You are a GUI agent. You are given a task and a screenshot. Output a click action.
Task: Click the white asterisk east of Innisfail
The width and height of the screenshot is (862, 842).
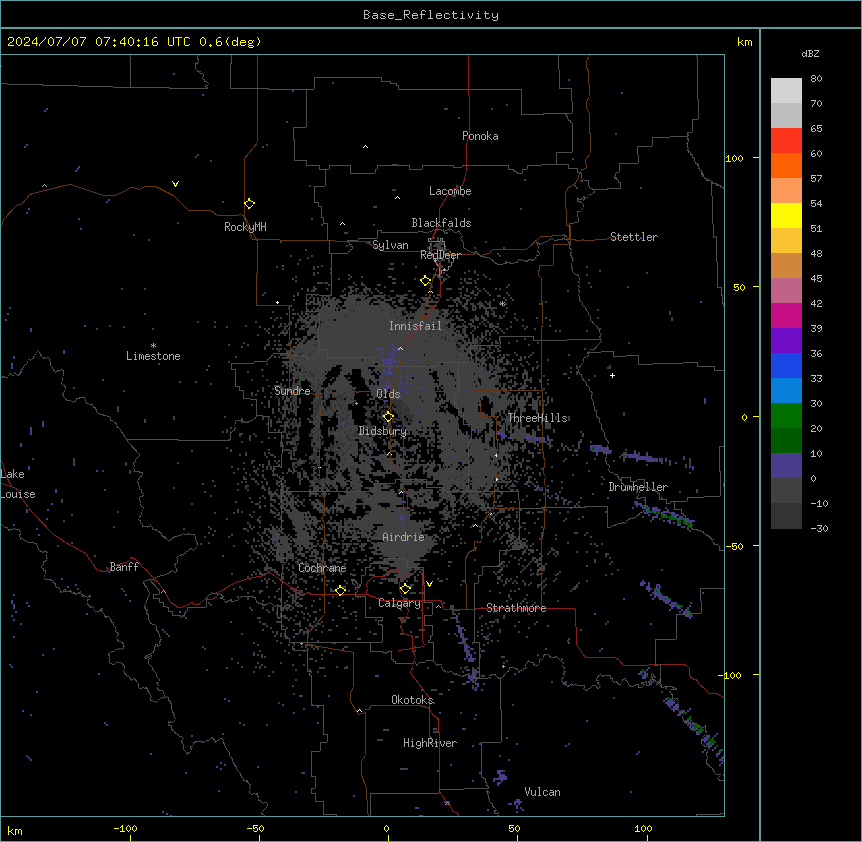(x=502, y=304)
